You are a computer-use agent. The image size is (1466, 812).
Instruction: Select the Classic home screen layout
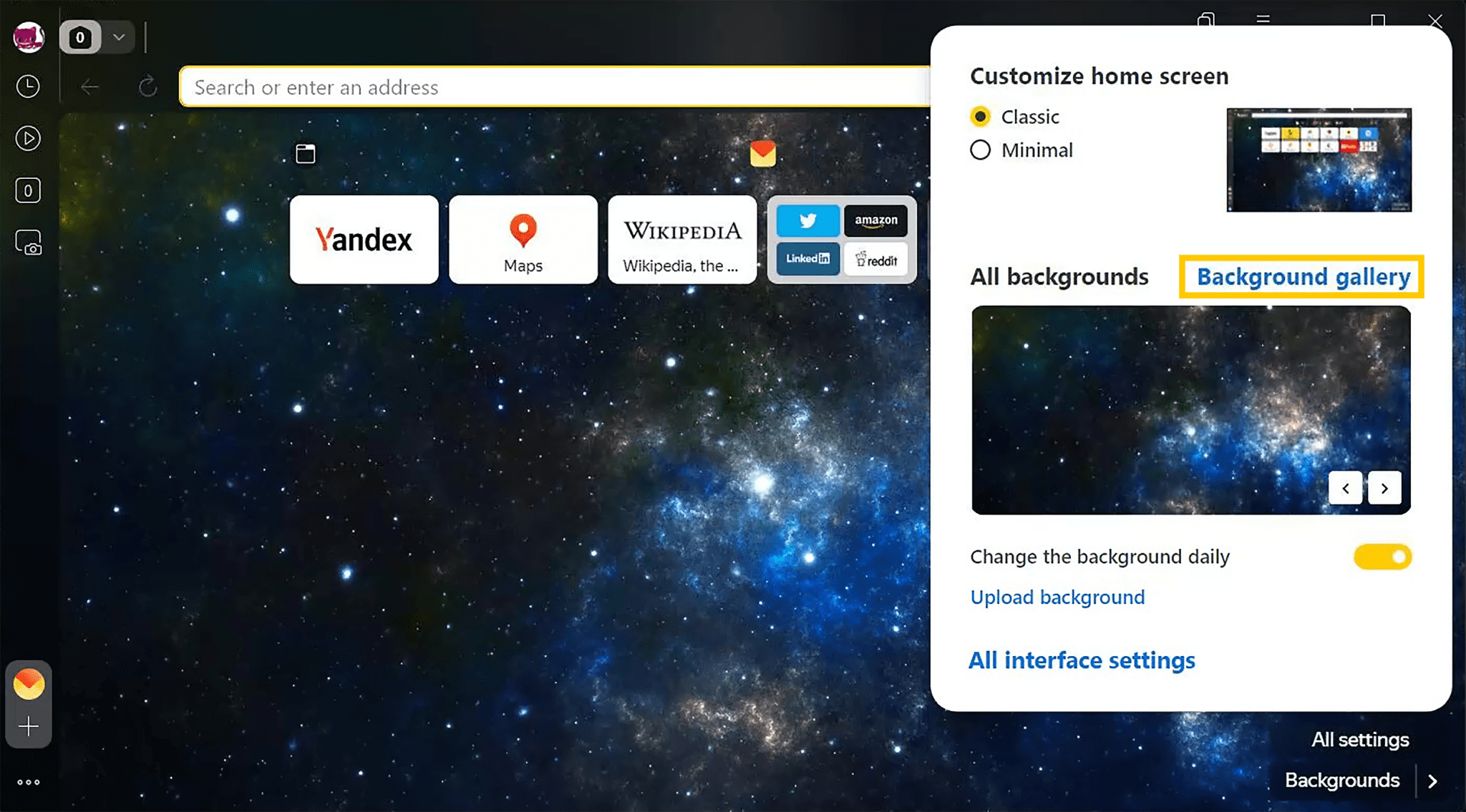click(x=981, y=116)
